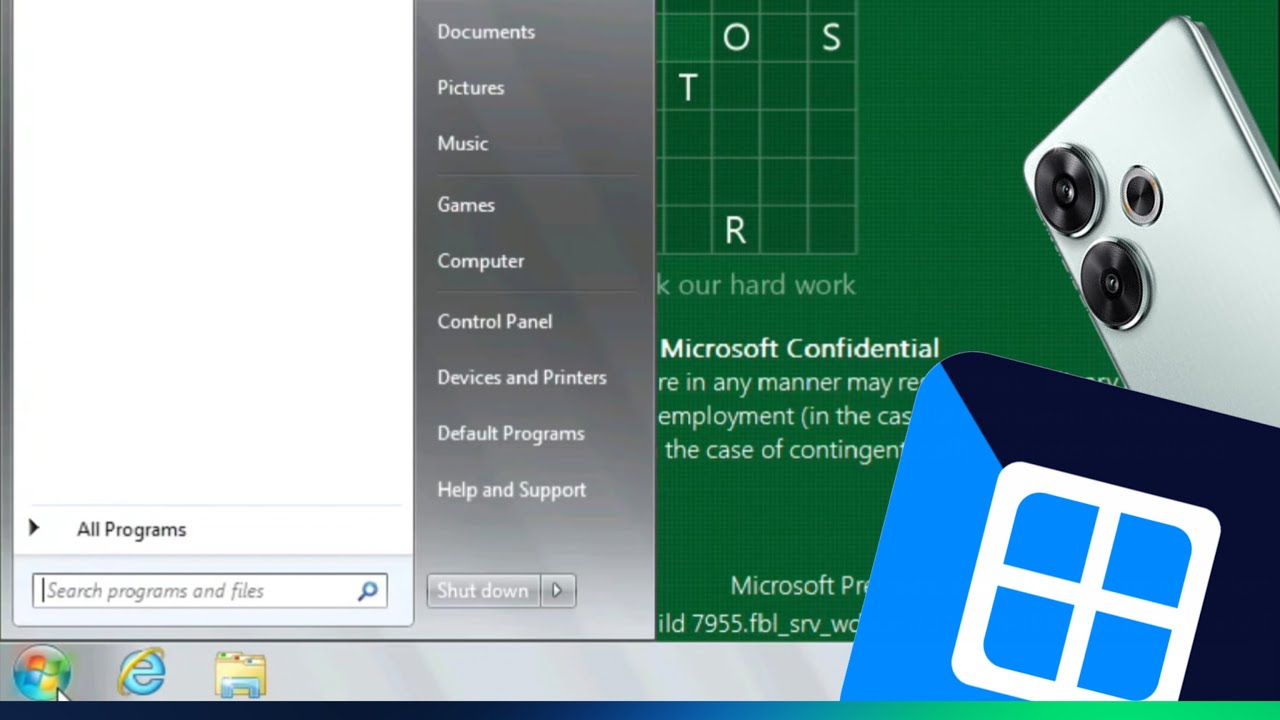Viewport: 1280px width, 720px height.
Task: Open Internet Explorer from the taskbar
Action: coord(141,672)
